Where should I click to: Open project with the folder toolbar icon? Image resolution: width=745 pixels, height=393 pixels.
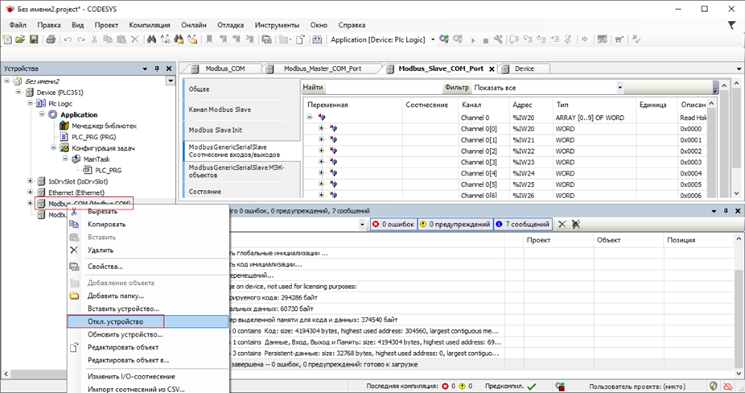click(x=20, y=39)
